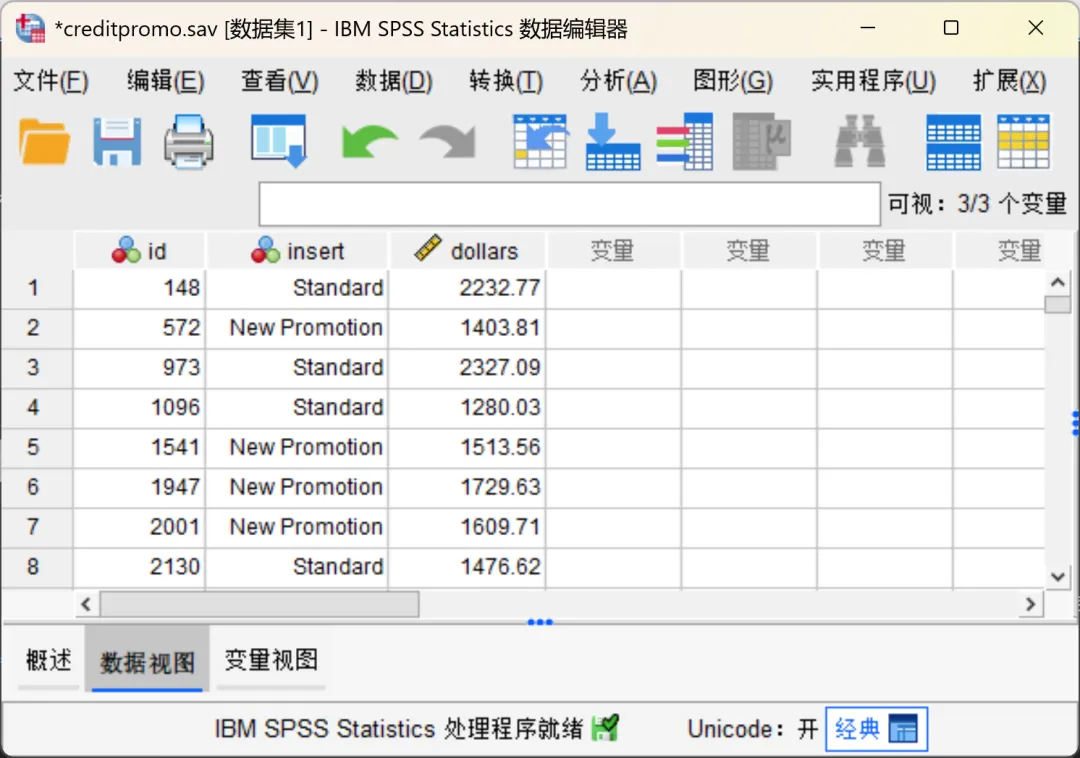The width and height of the screenshot is (1080, 758).
Task: Click vertical scrollbar down arrow
Action: 1057,577
